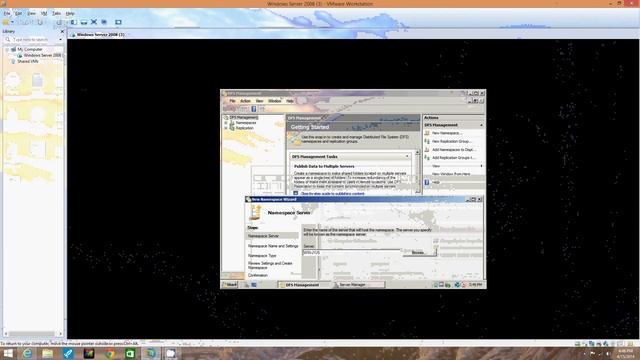640x360 pixels.
Task: Select DFS Management root tree node
Action: (243, 118)
